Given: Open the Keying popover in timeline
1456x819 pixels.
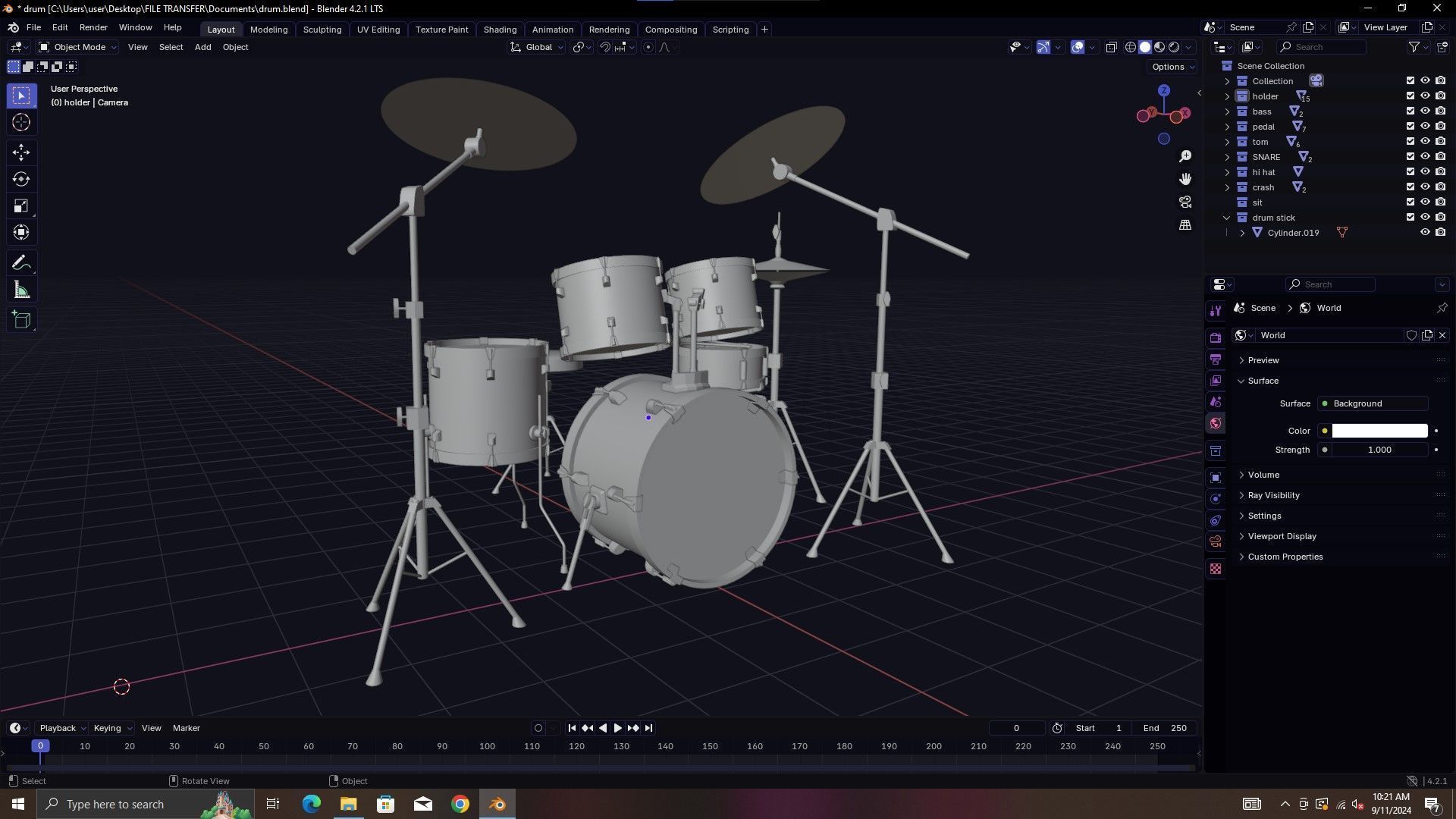Looking at the screenshot, I should click(x=111, y=728).
